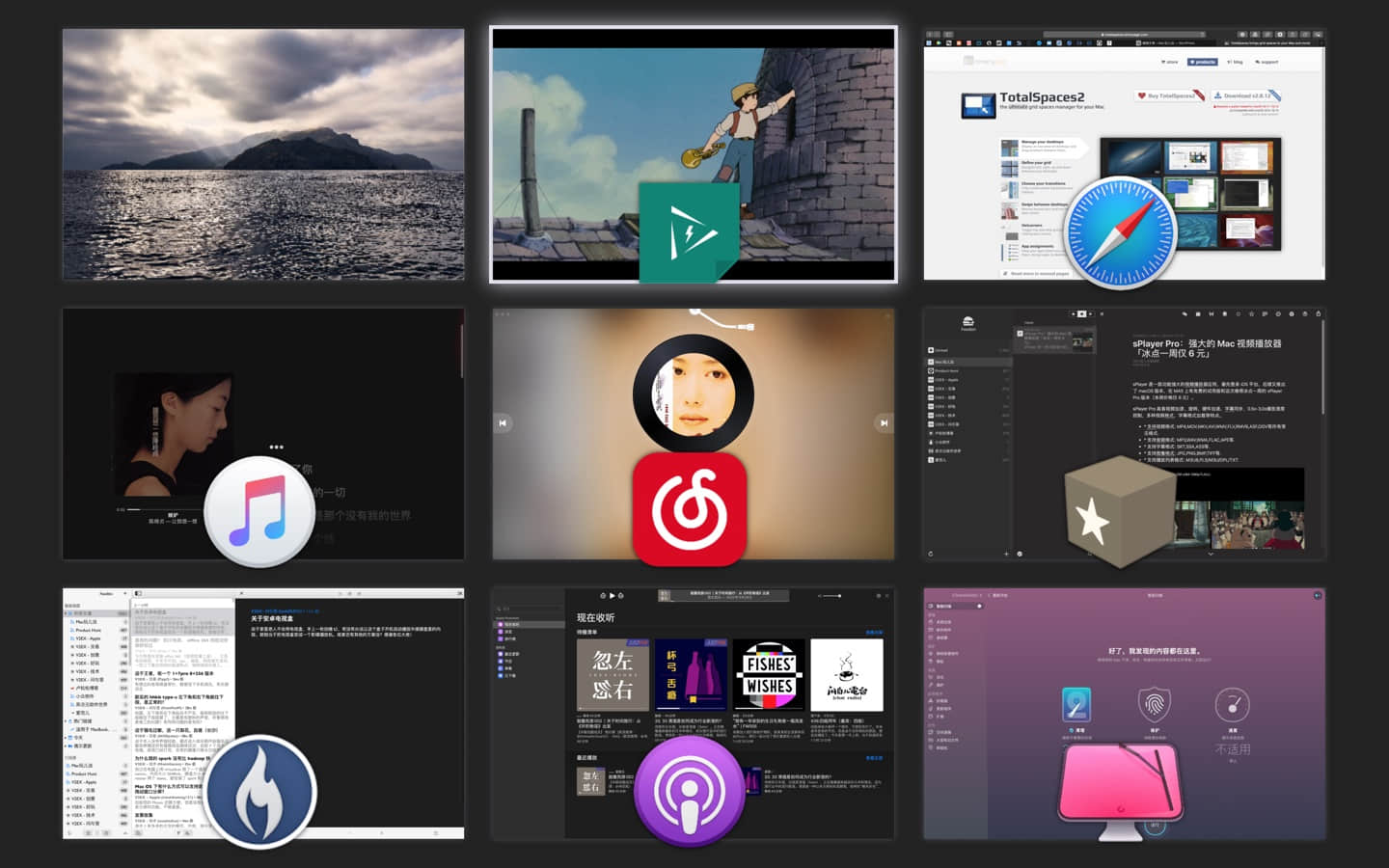Click the red NetEase Cloud Music icon

click(x=690, y=508)
